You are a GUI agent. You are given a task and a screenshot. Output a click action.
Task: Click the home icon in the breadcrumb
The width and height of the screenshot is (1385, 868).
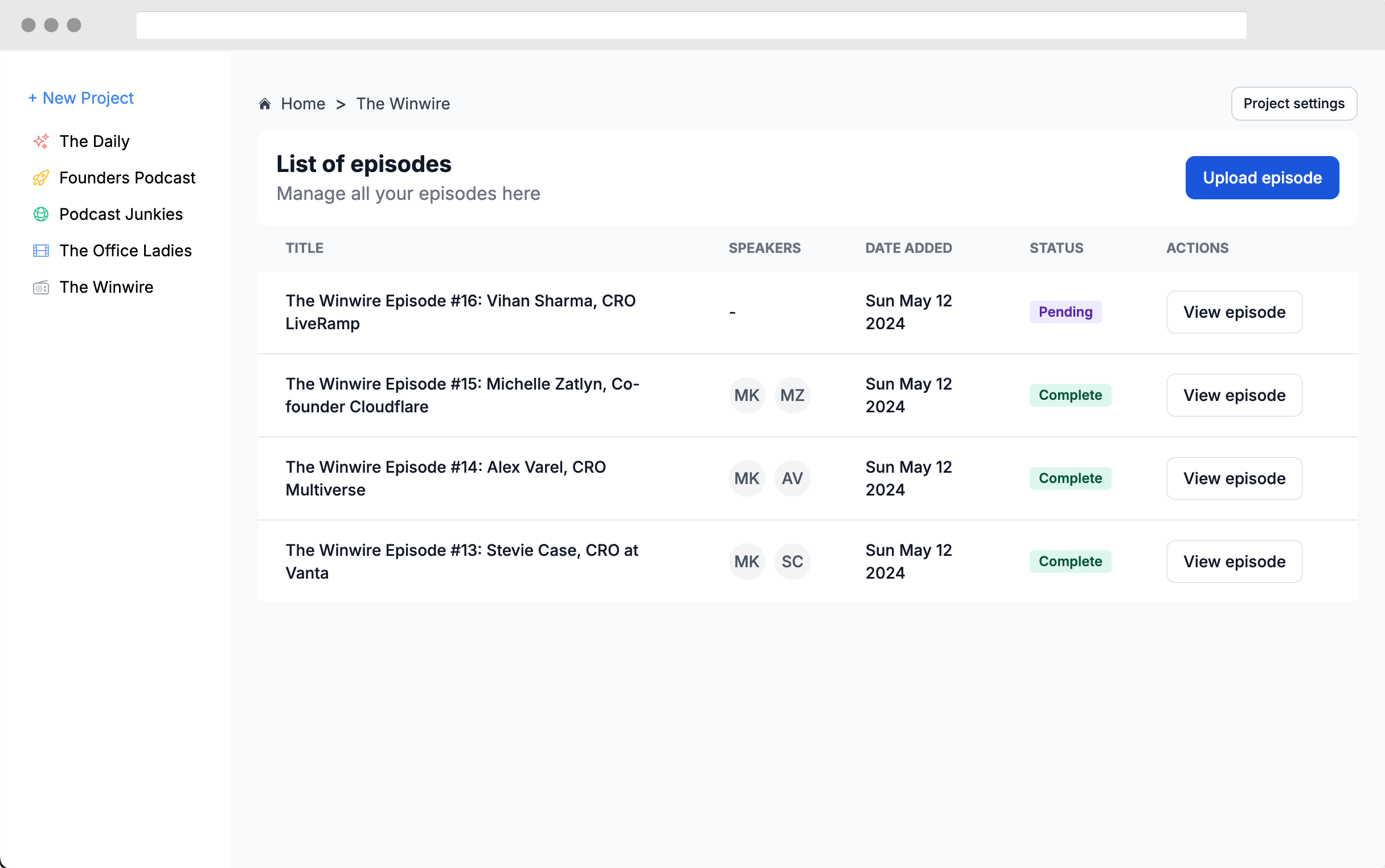coord(265,103)
